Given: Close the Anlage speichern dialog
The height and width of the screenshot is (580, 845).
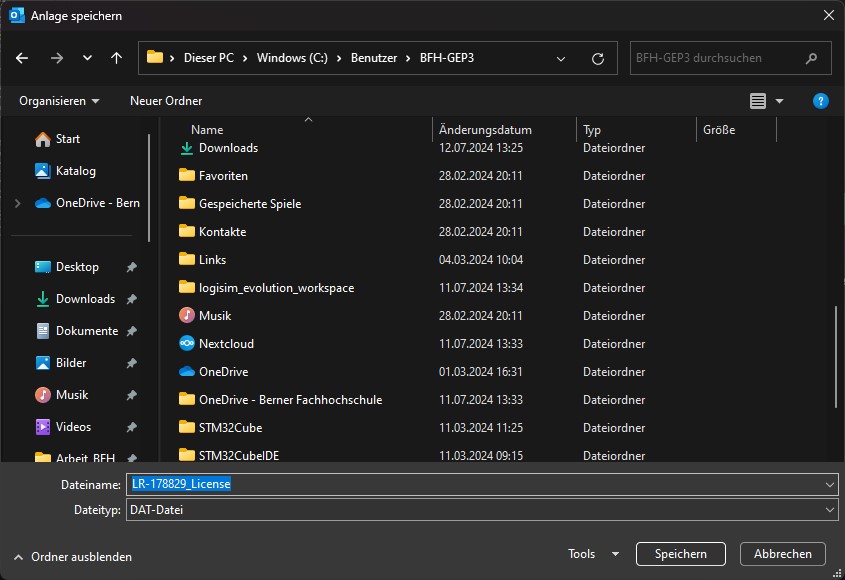Looking at the screenshot, I should pos(829,15).
